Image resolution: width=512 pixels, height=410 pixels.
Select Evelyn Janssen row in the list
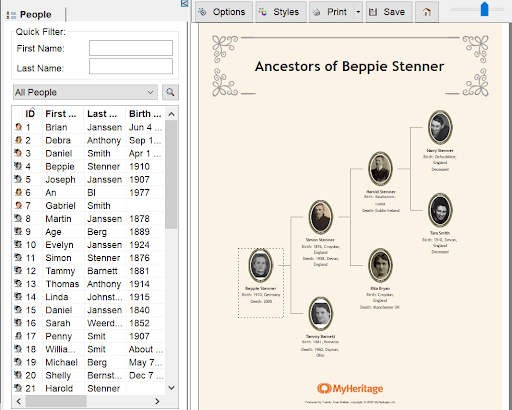pos(89,245)
